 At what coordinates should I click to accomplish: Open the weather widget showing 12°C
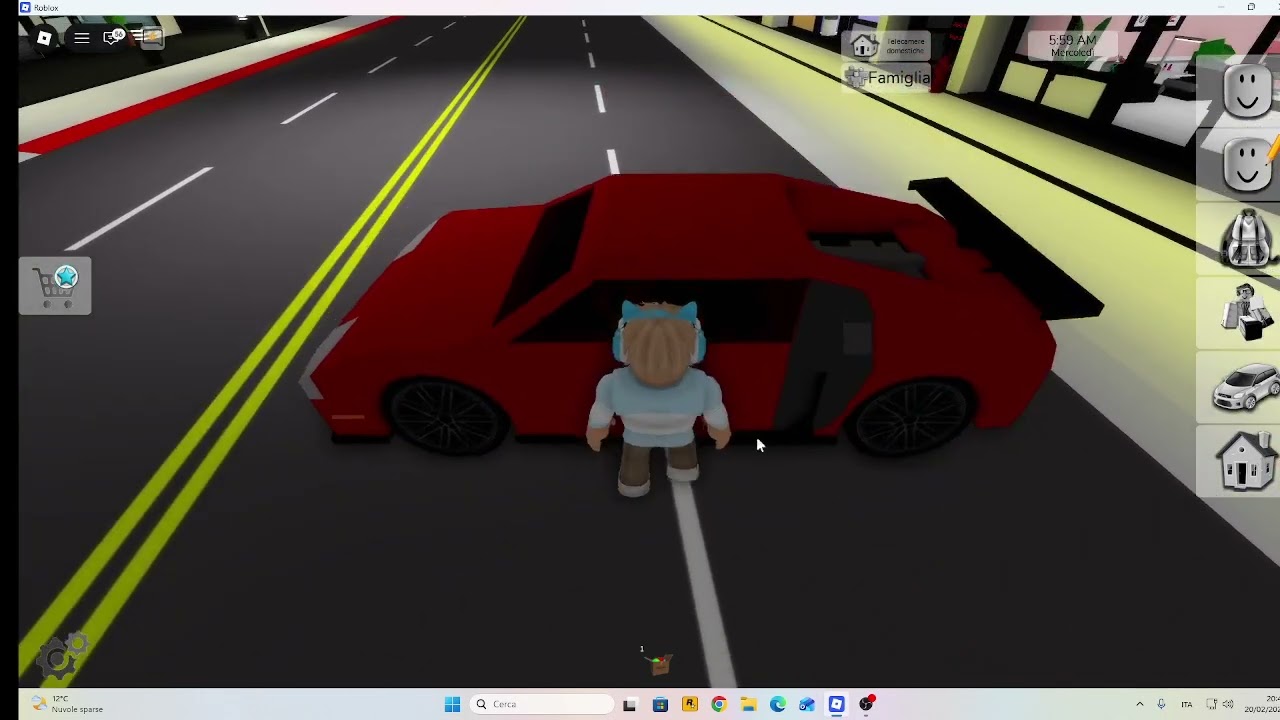[x=66, y=704]
